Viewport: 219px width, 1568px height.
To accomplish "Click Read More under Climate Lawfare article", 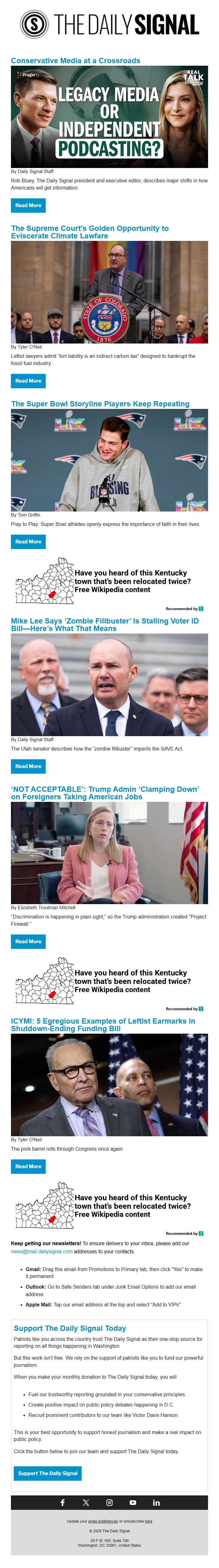I will point(28,381).
